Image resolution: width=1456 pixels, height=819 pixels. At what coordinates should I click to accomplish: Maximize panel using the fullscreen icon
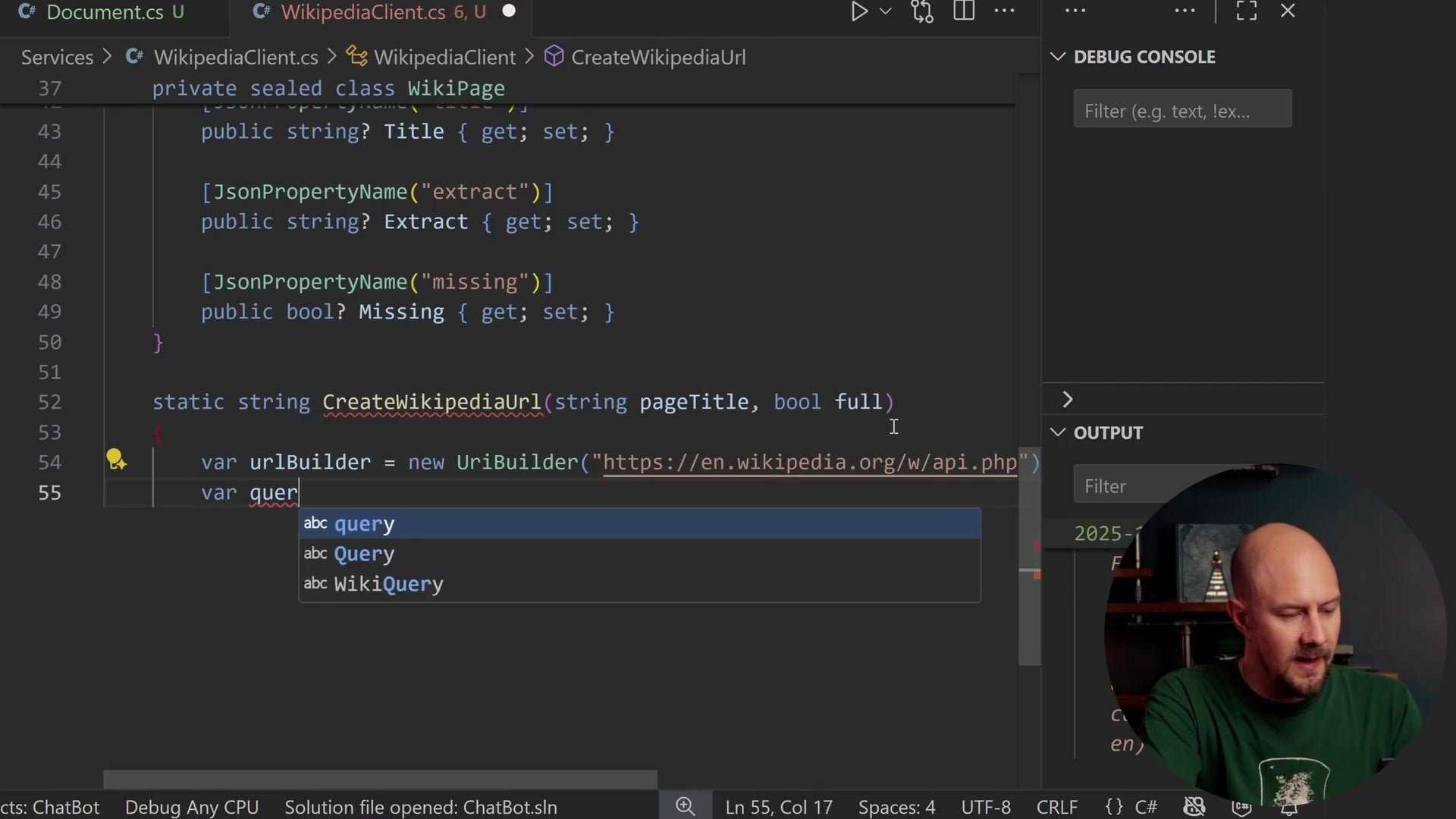pos(1247,11)
